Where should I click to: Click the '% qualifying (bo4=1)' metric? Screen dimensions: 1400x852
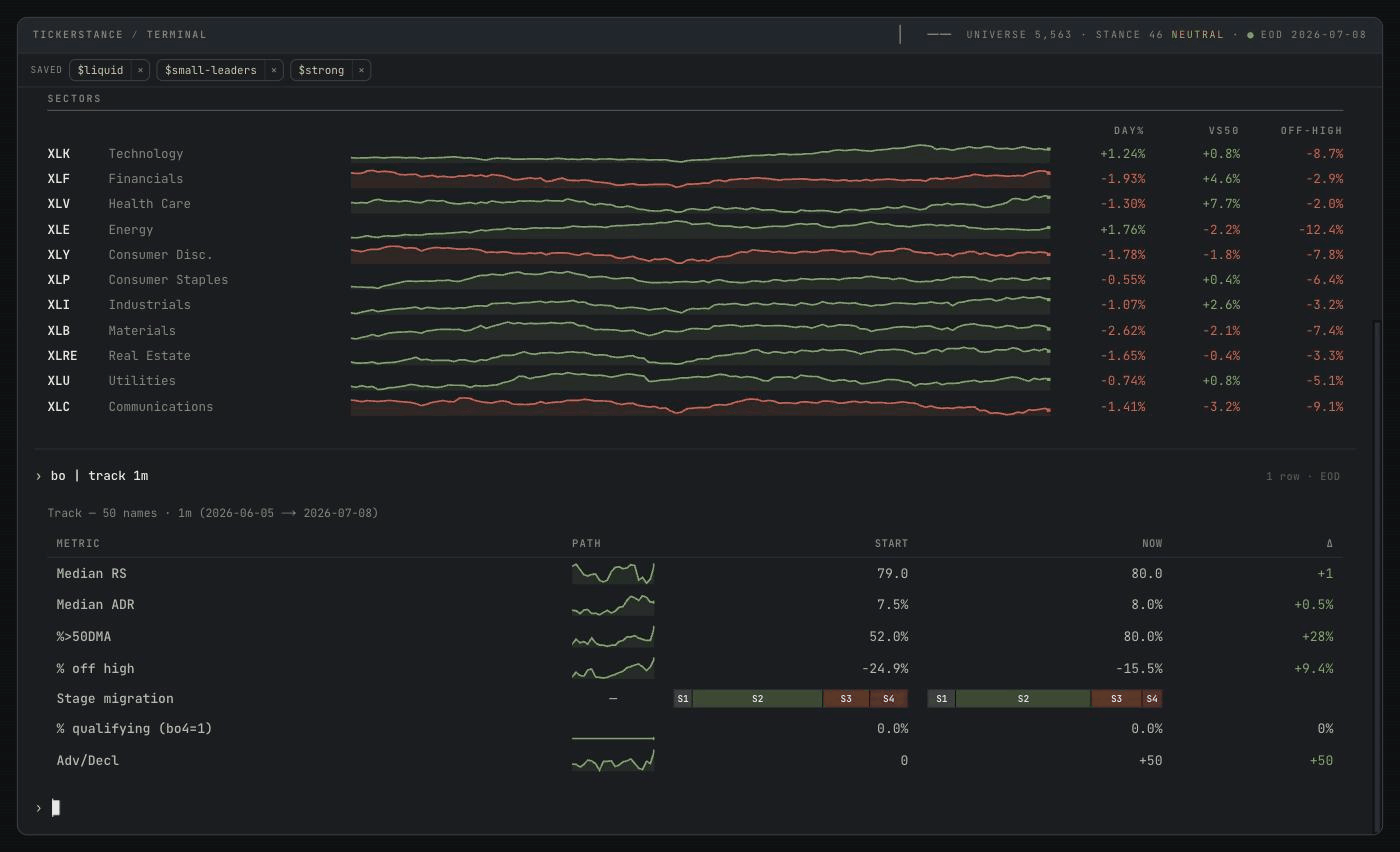134,729
